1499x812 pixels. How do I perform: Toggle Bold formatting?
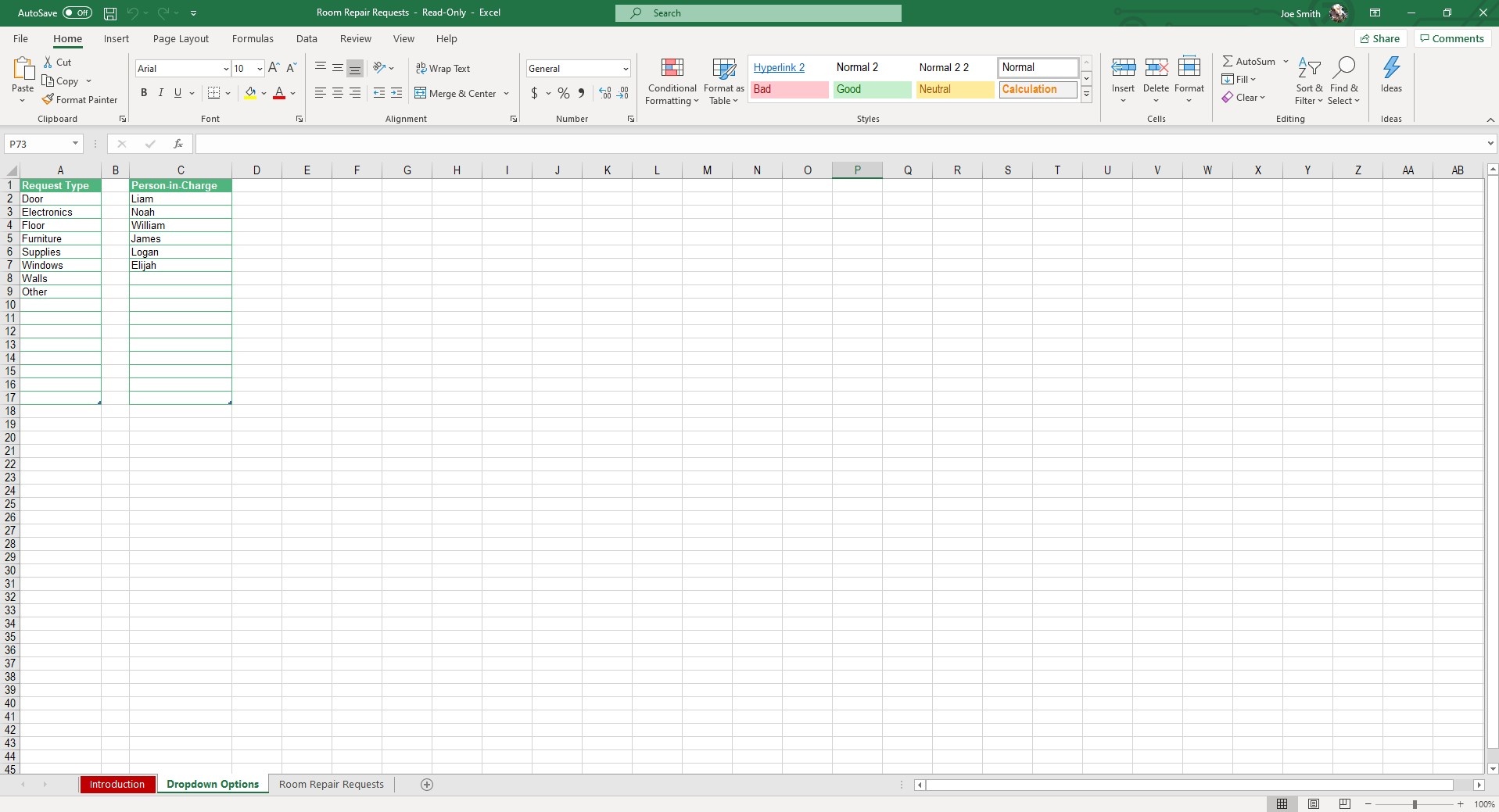(x=144, y=93)
